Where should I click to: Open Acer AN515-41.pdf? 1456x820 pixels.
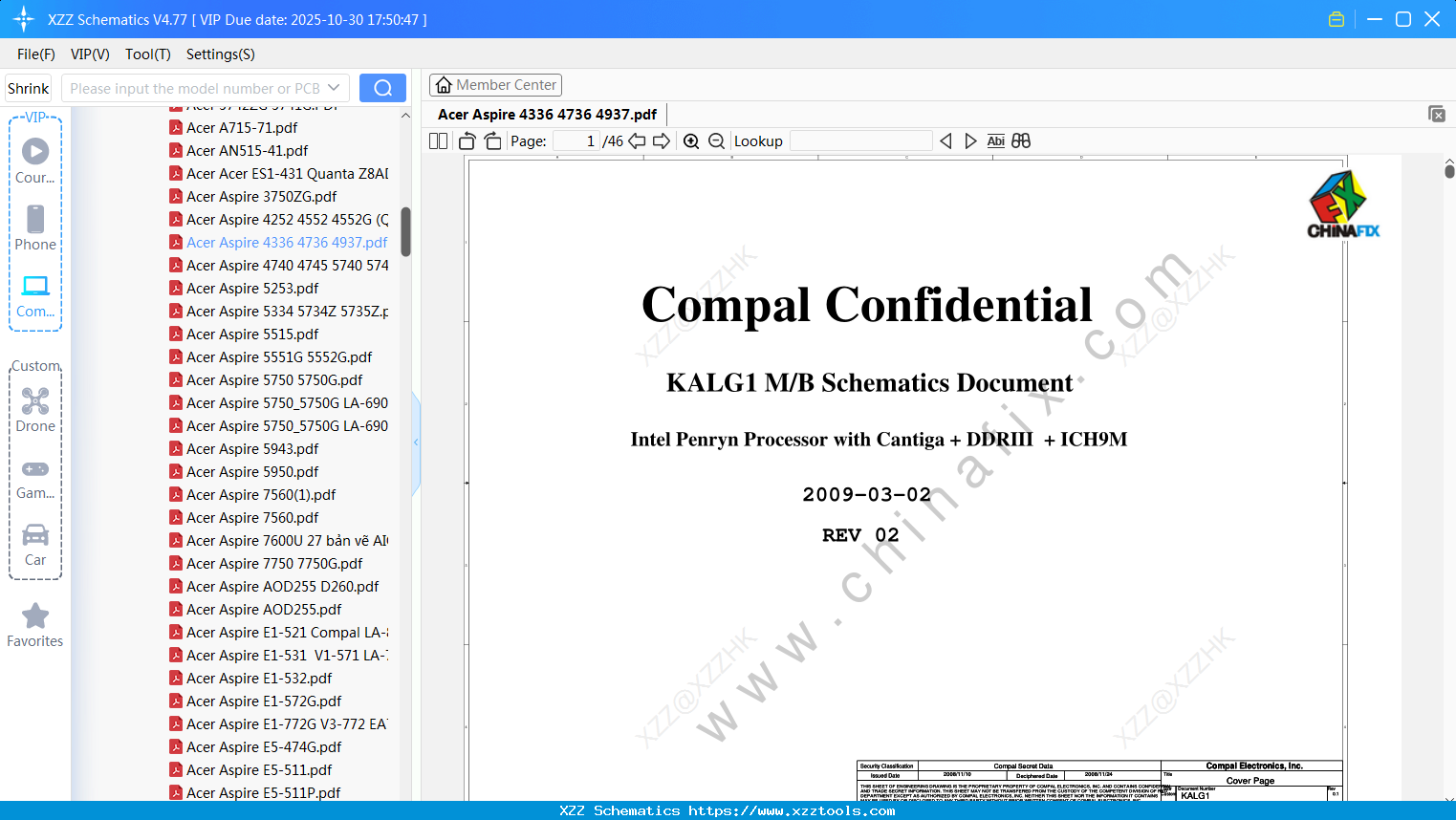tap(248, 150)
